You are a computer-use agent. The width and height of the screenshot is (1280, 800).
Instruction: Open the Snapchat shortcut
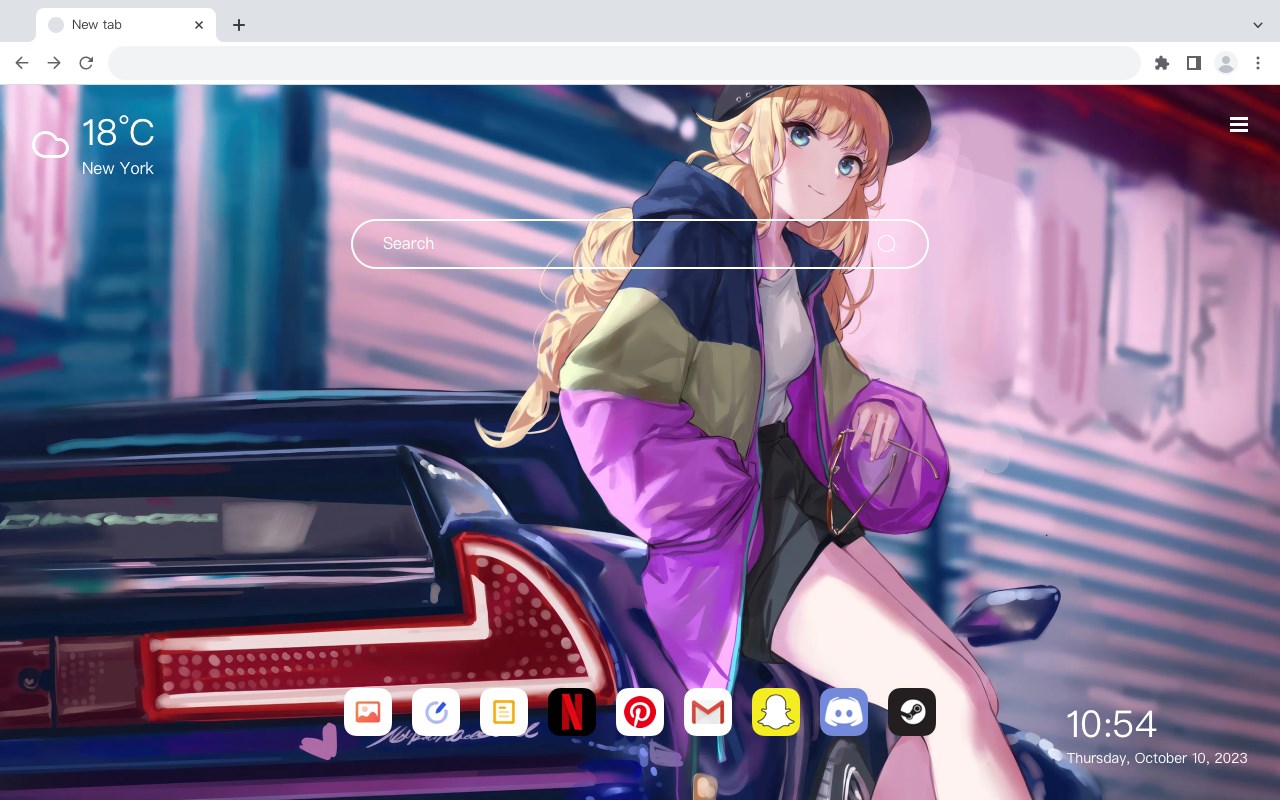click(776, 712)
